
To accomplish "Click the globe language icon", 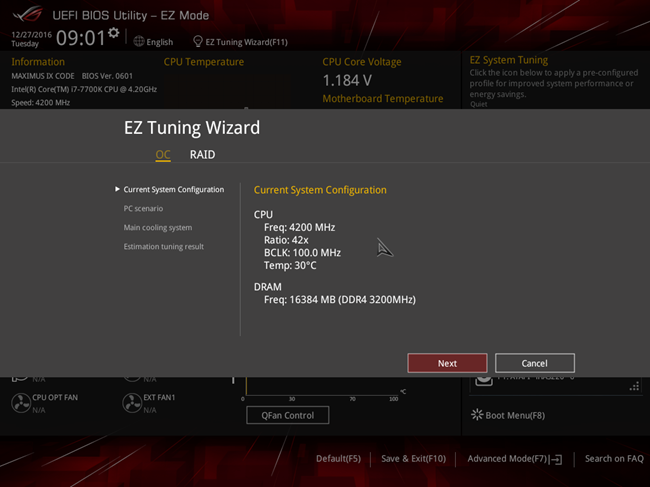I will (x=139, y=41).
